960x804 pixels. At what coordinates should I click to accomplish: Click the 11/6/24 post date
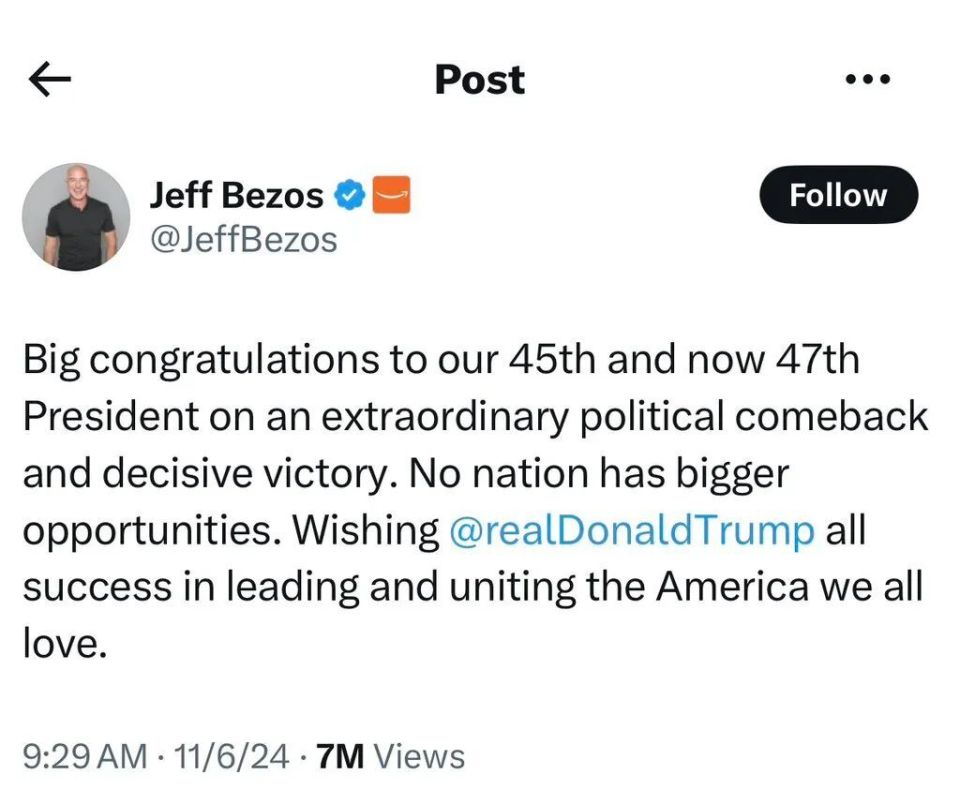click(x=229, y=756)
